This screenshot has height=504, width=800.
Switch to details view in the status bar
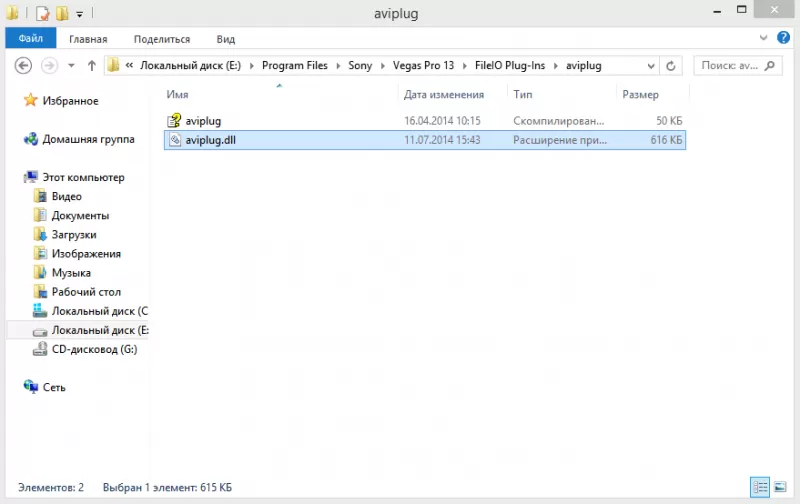(x=760, y=487)
